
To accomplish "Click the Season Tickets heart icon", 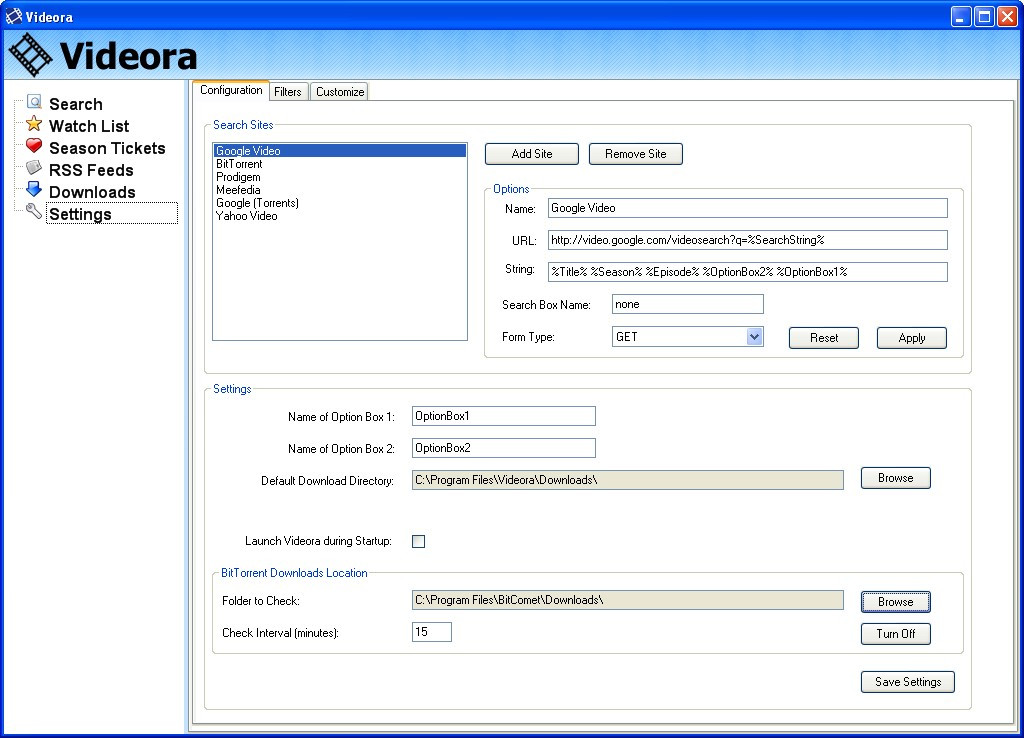I will pos(34,146).
